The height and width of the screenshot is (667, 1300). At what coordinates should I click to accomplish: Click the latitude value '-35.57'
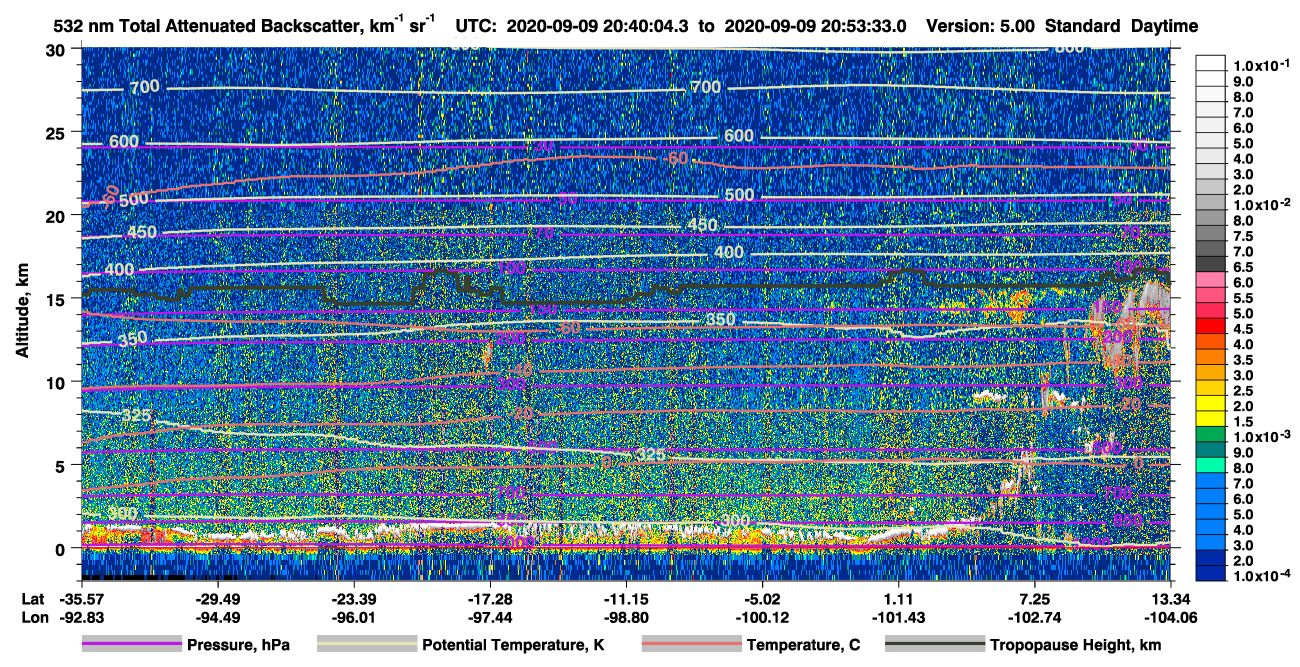(x=80, y=600)
